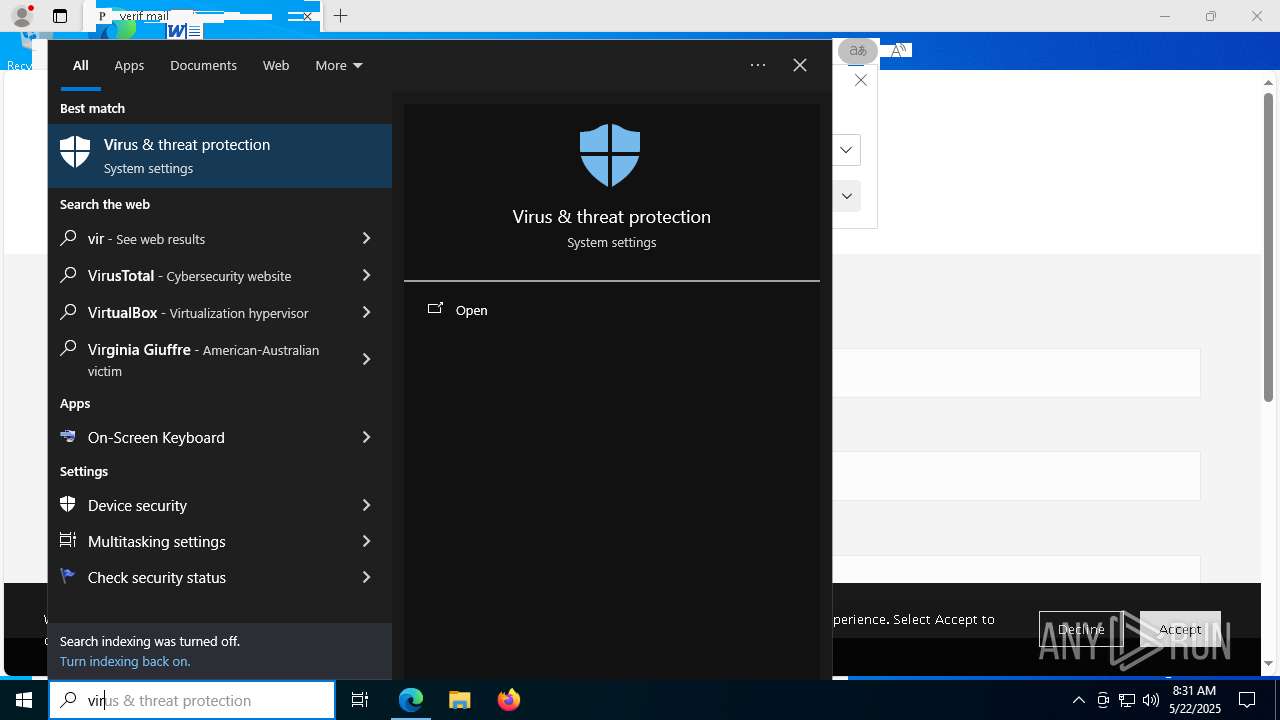This screenshot has width=1280, height=720.
Task: Expand arrow next to Multitasking settings
Action: point(367,541)
